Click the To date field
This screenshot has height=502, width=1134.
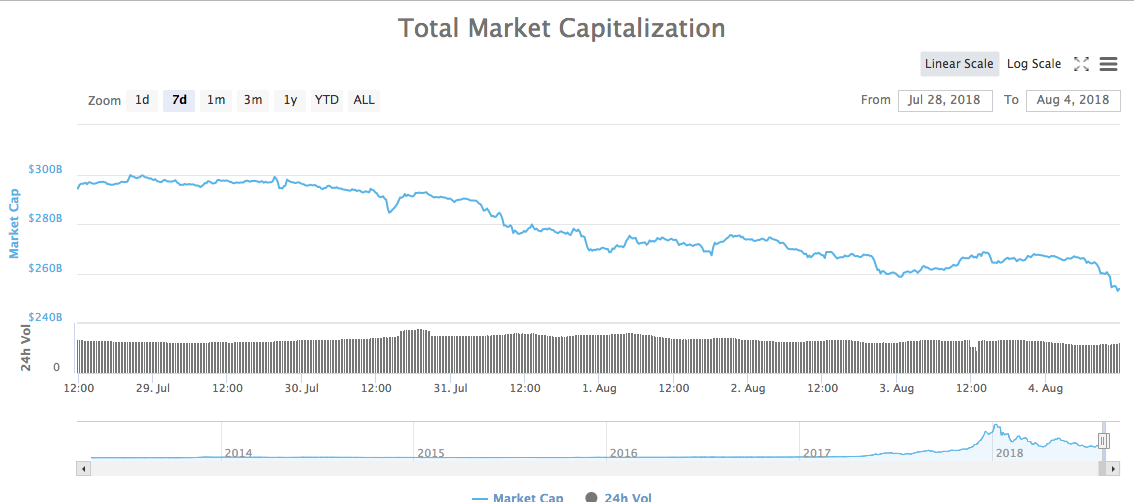point(1073,100)
